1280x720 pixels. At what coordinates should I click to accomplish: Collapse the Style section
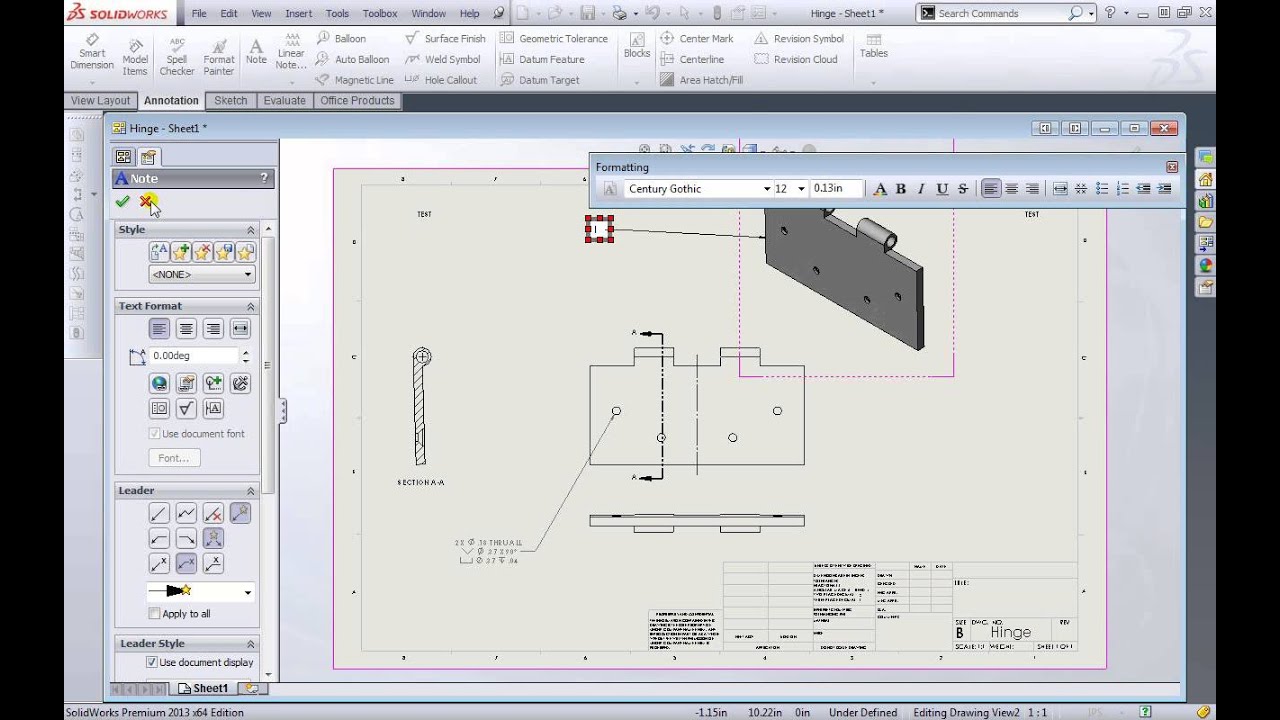251,230
